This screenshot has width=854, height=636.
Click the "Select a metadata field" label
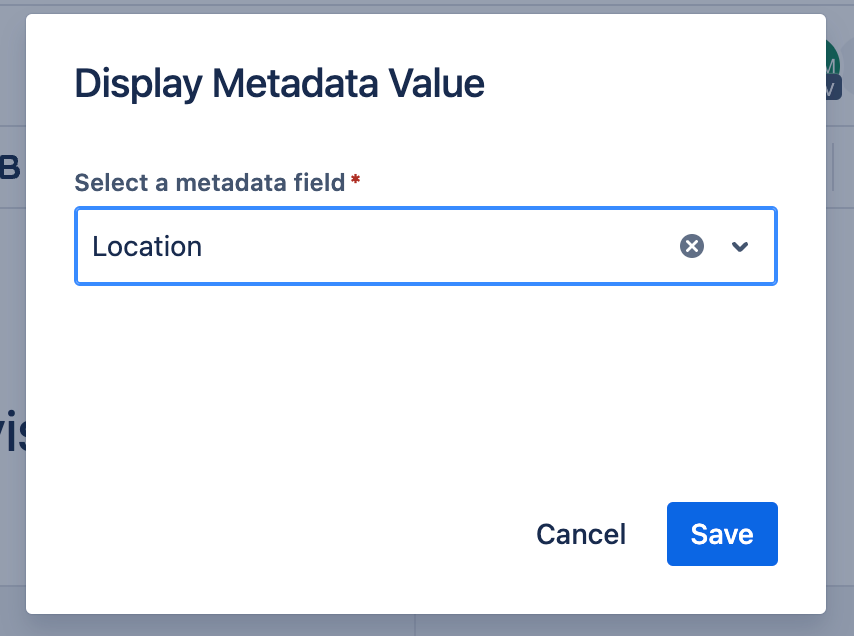pos(210,183)
